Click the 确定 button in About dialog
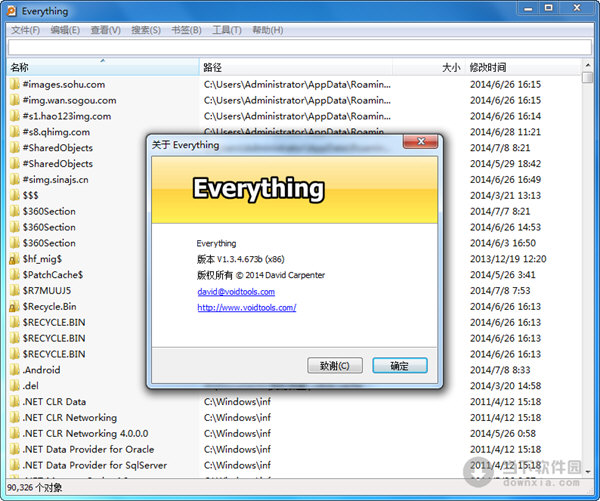Image resolution: width=600 pixels, height=501 pixels. tap(400, 366)
